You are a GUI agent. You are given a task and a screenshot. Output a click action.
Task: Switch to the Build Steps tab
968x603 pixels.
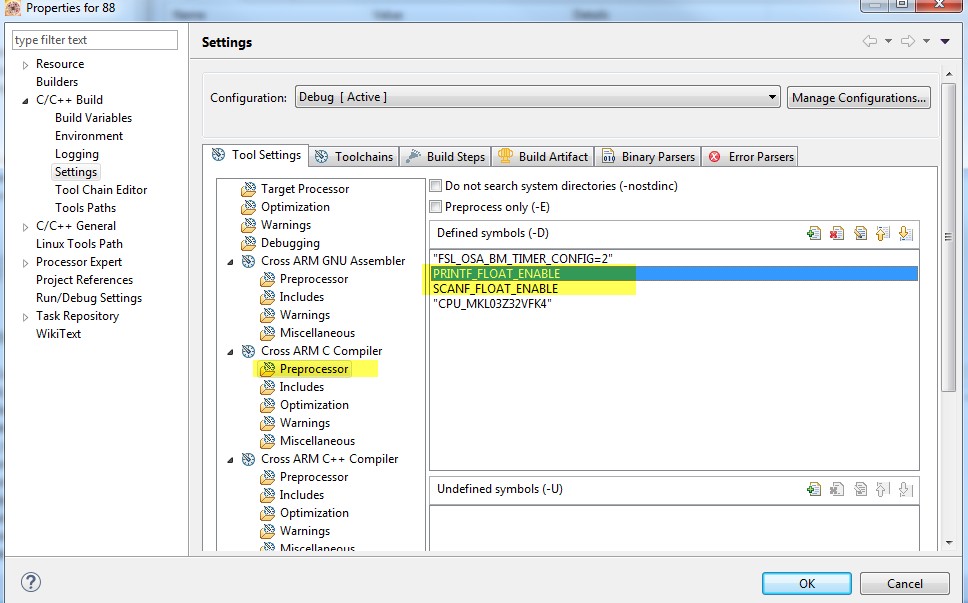click(x=446, y=157)
